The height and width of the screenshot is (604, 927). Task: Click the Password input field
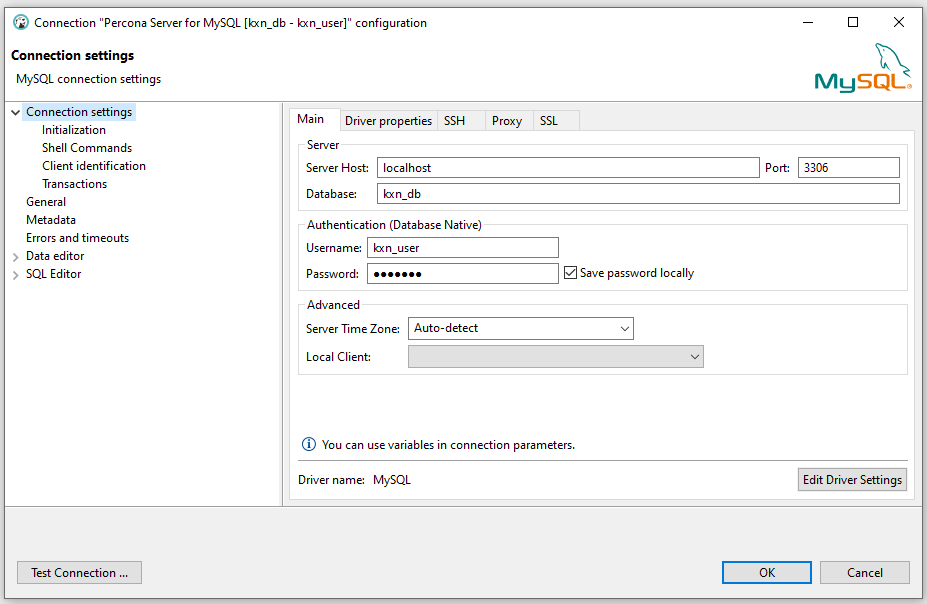point(462,273)
